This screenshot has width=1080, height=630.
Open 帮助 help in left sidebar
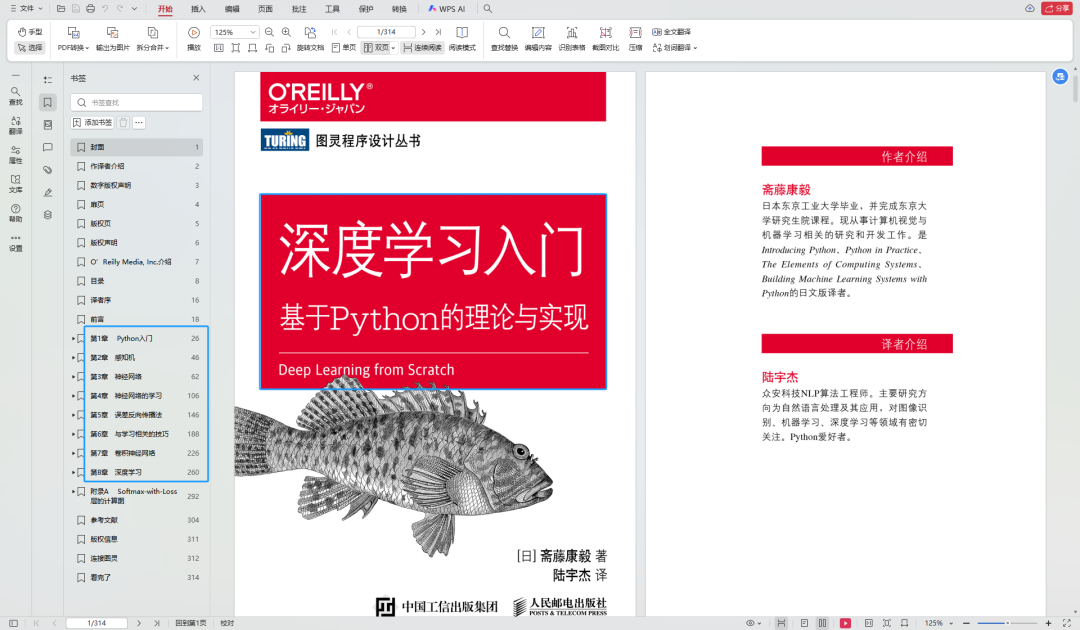point(15,213)
